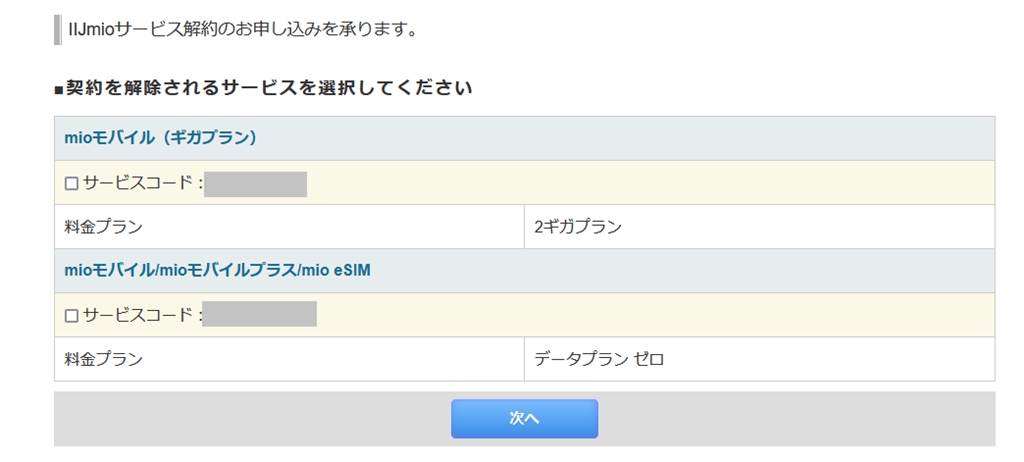Click the mioモバイル（ギガプラン）section header
Viewport: 1024px width, 462px height.
pos(161,138)
